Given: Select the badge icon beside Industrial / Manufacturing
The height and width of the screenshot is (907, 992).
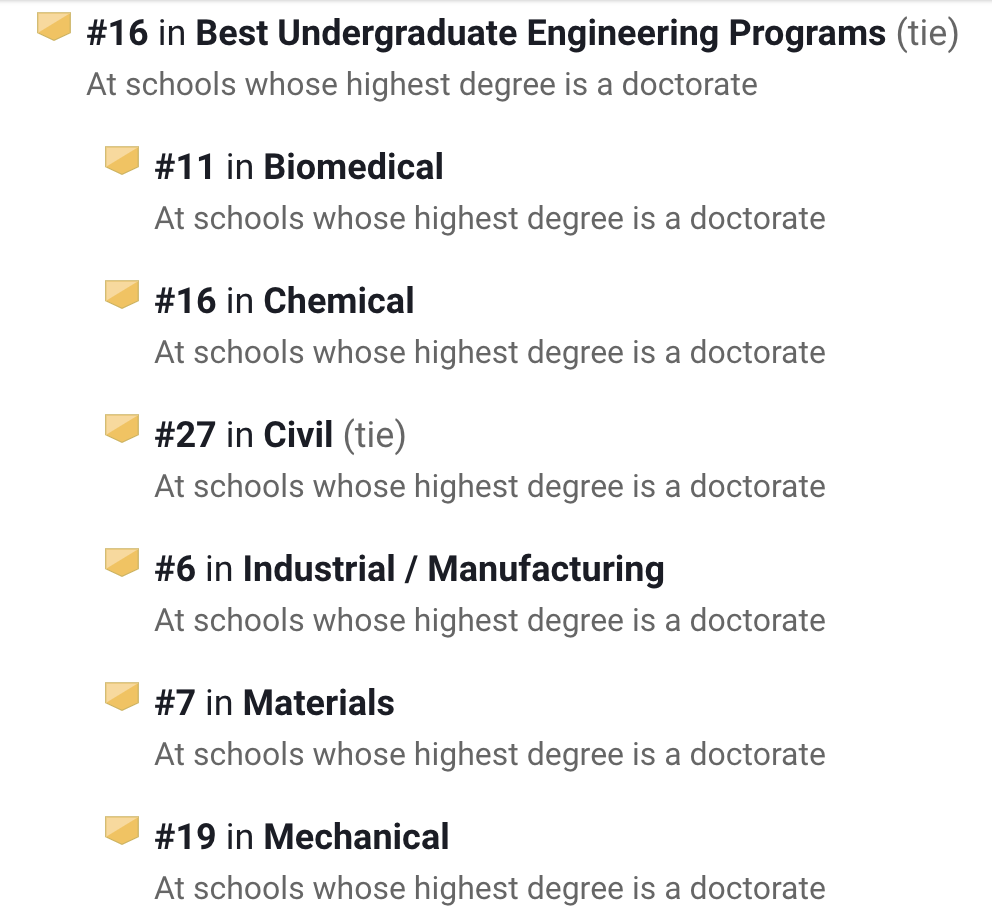Looking at the screenshot, I should [x=121, y=562].
